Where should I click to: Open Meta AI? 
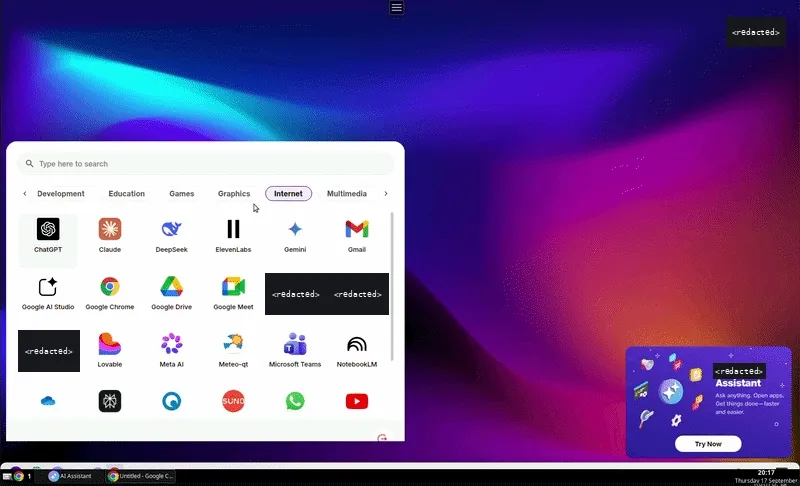(171, 350)
